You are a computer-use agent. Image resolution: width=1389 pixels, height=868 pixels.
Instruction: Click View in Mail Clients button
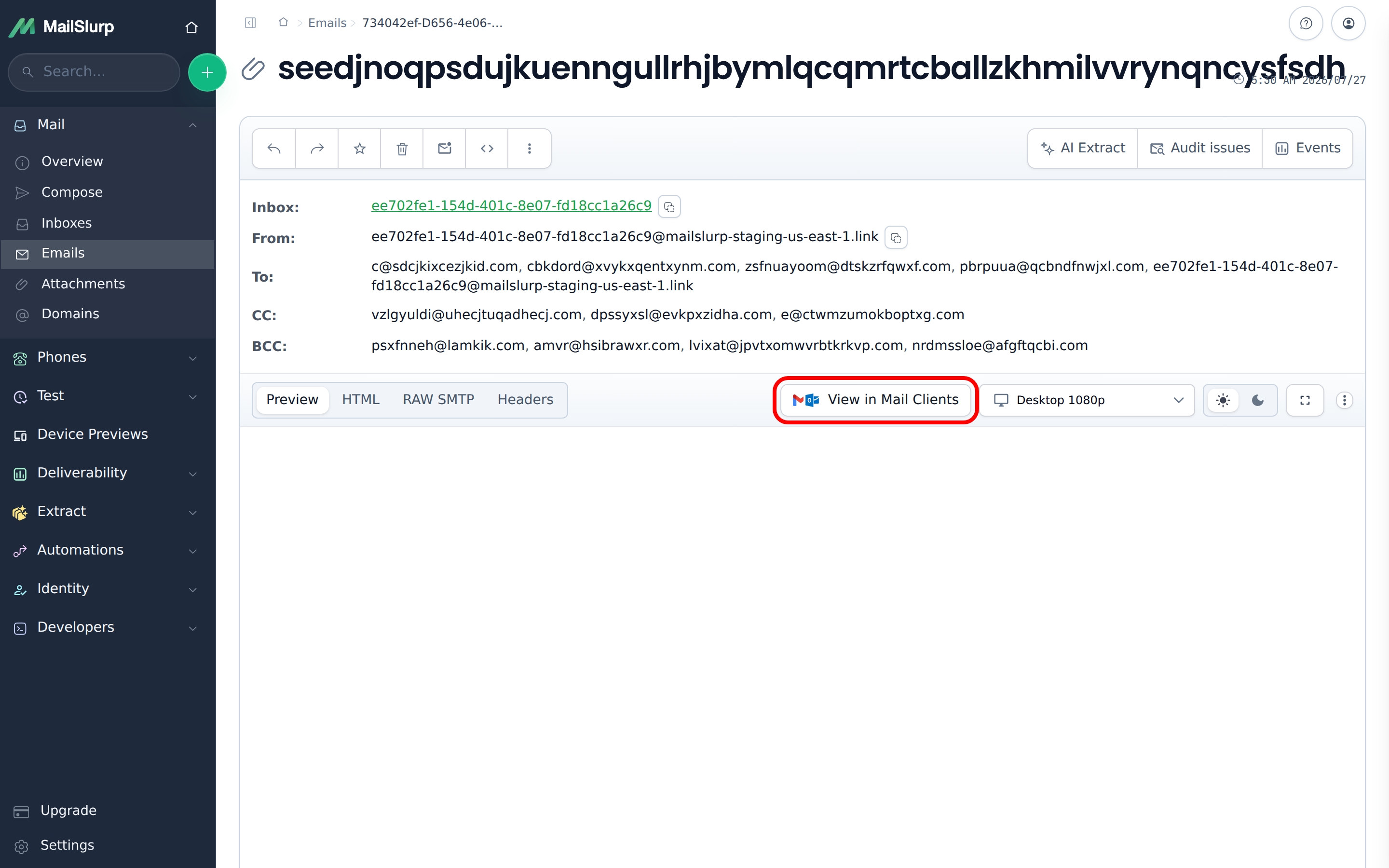(875, 400)
